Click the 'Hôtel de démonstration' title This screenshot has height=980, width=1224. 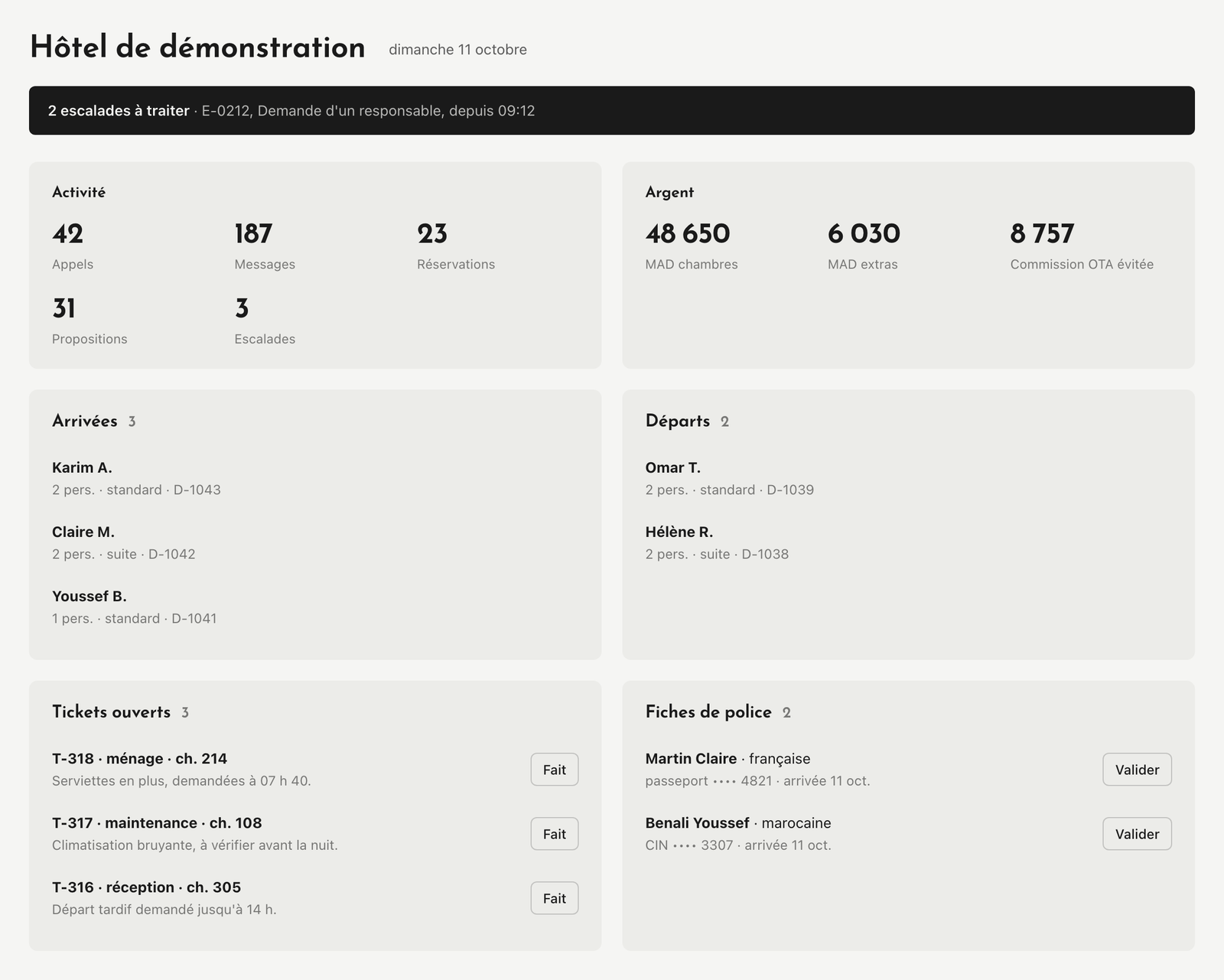(197, 47)
